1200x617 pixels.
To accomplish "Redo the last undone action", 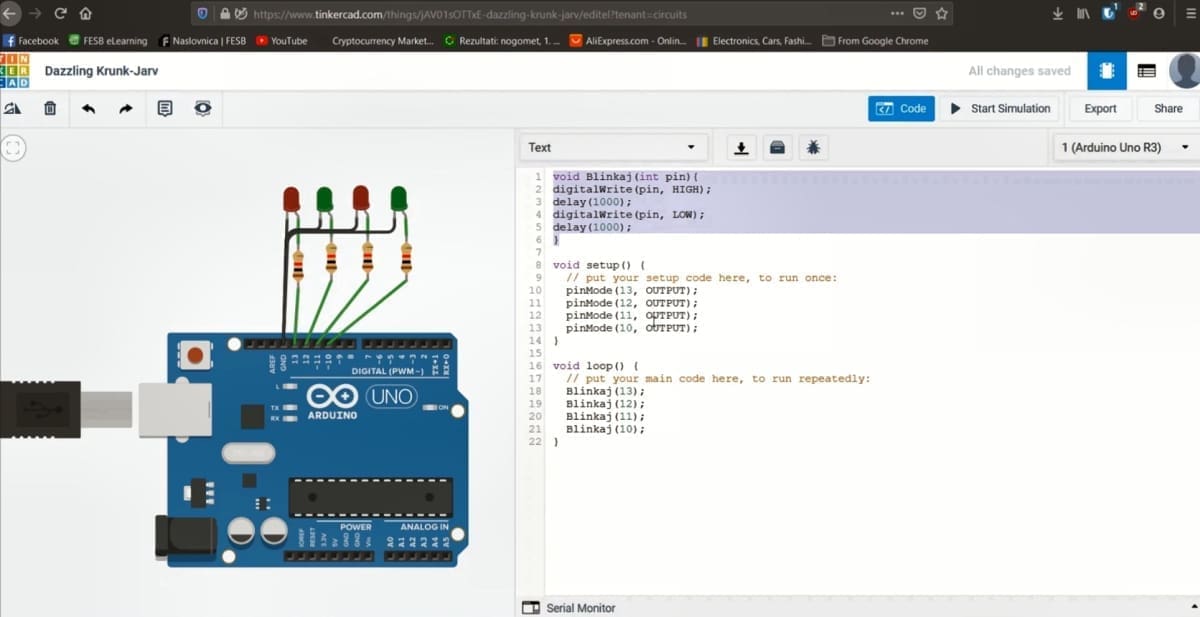I will click(x=126, y=108).
